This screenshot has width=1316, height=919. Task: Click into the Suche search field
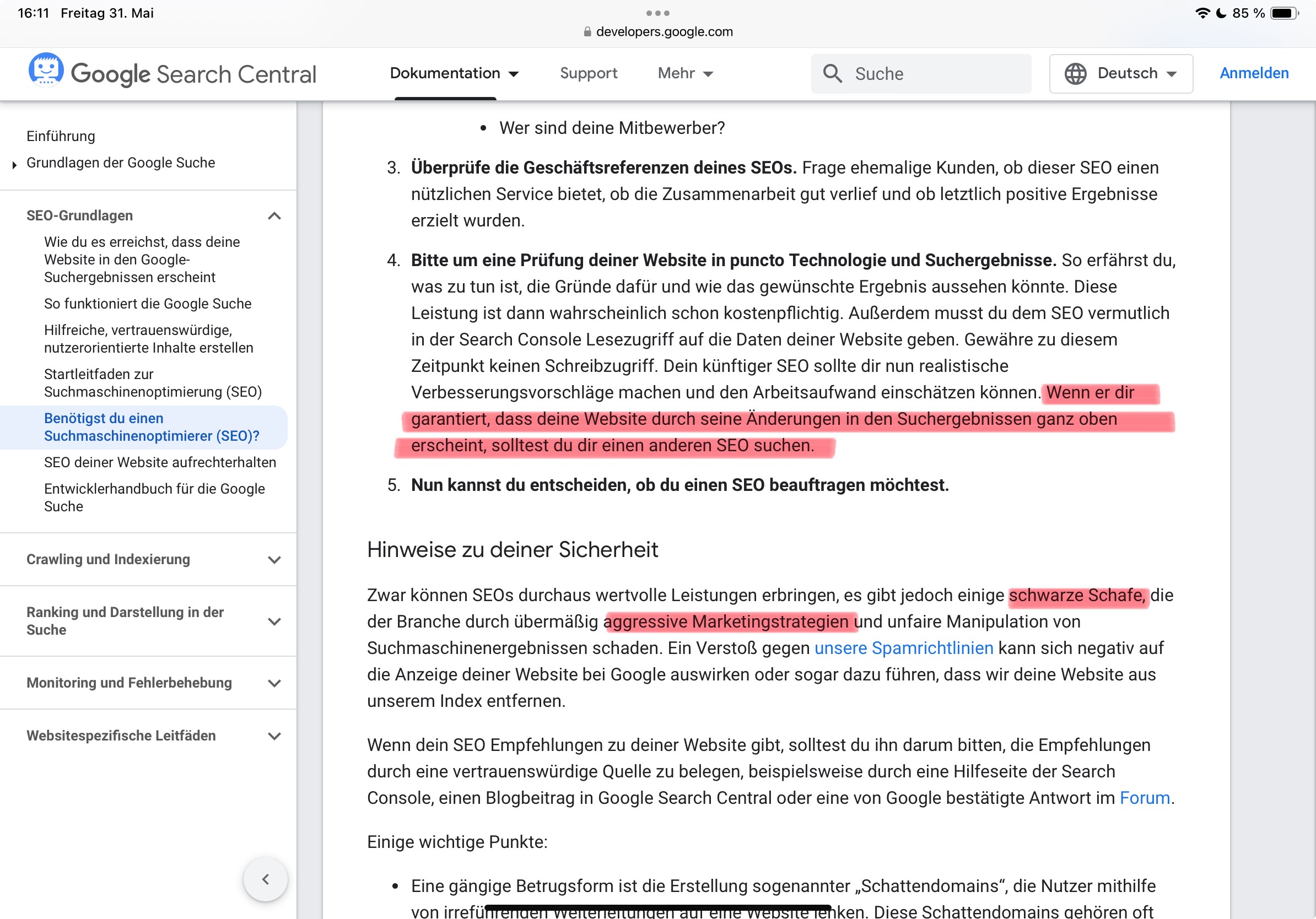pos(920,73)
